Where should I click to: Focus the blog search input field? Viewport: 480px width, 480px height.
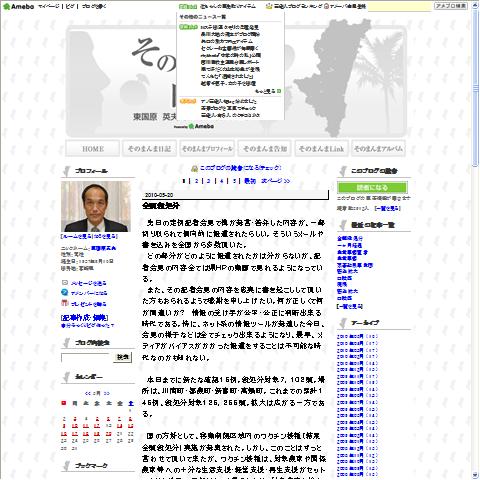click(x=86, y=358)
